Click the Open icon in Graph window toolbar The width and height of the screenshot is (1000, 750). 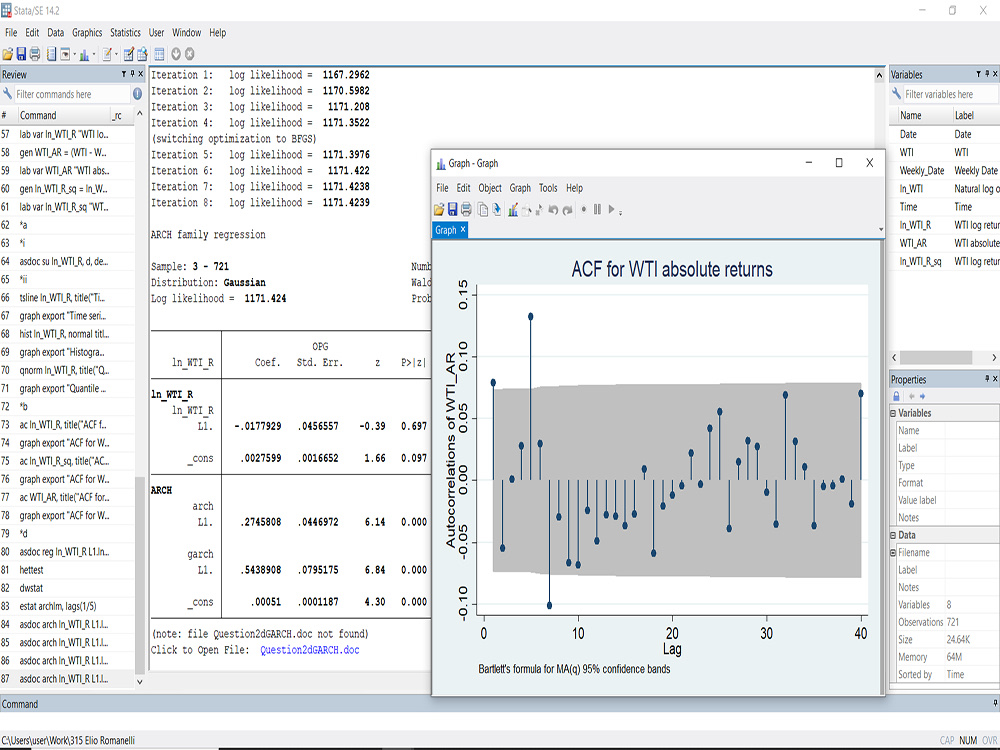(x=439, y=210)
